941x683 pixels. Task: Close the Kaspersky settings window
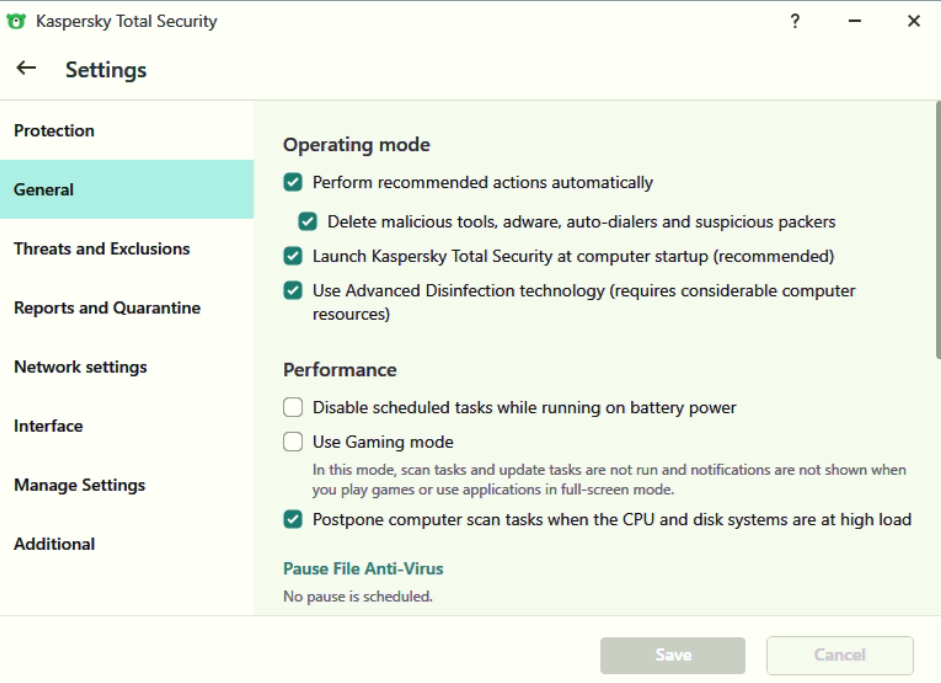(913, 21)
